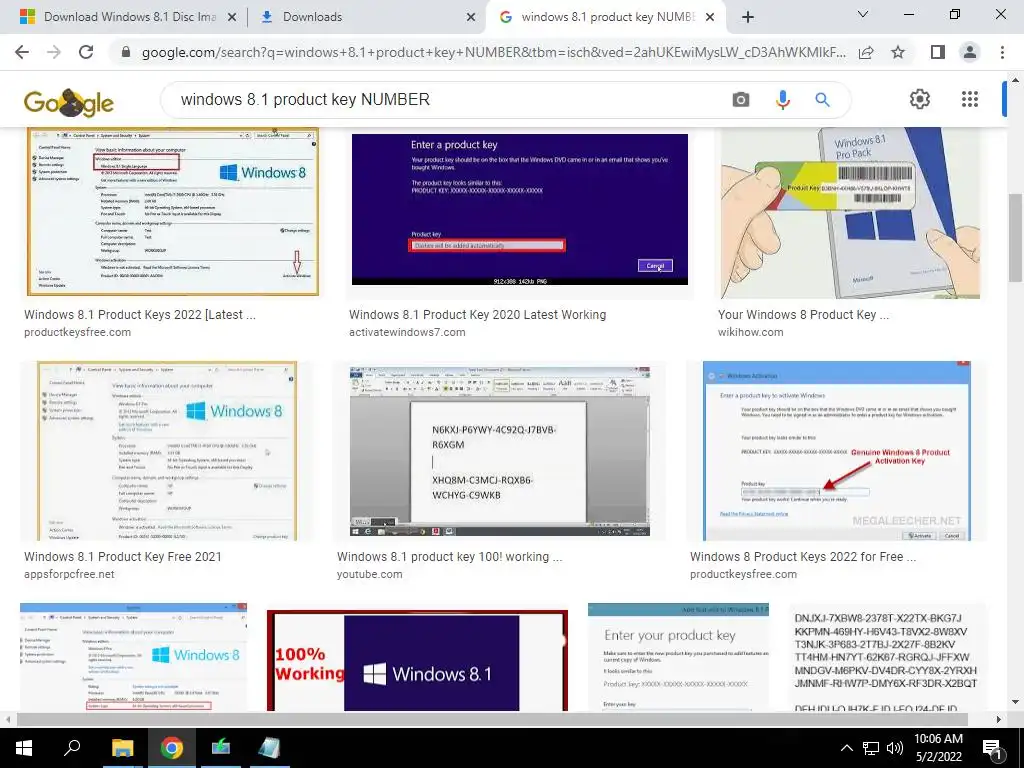Screen dimensions: 1024x768
Task: Show hidden system tray icons
Action: pyautogui.click(x=846, y=748)
